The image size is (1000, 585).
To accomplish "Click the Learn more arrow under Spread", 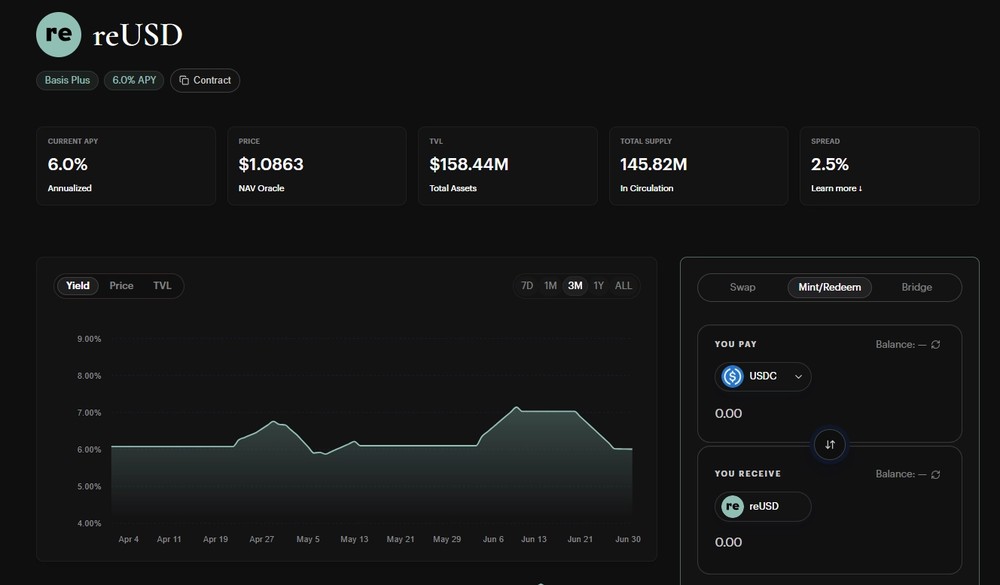I will tap(860, 188).
